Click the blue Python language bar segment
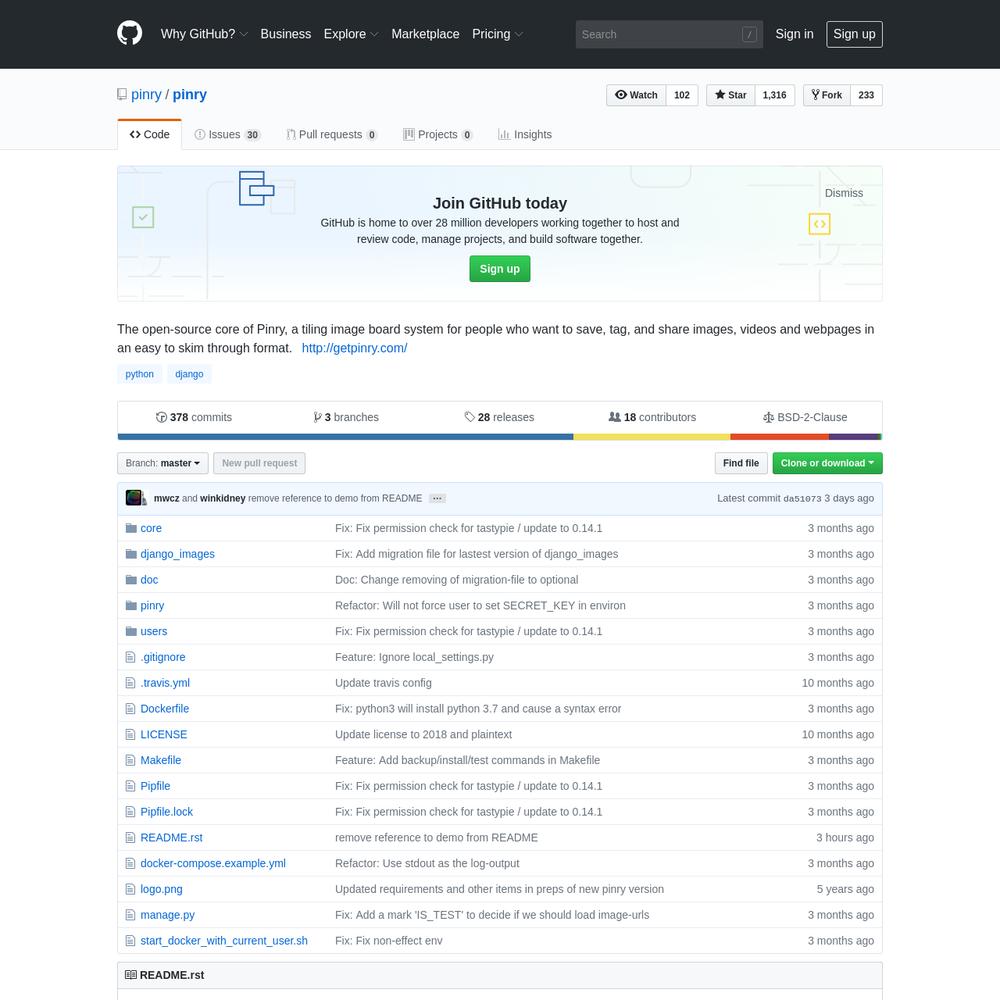The height and width of the screenshot is (1000, 1000). (345, 437)
